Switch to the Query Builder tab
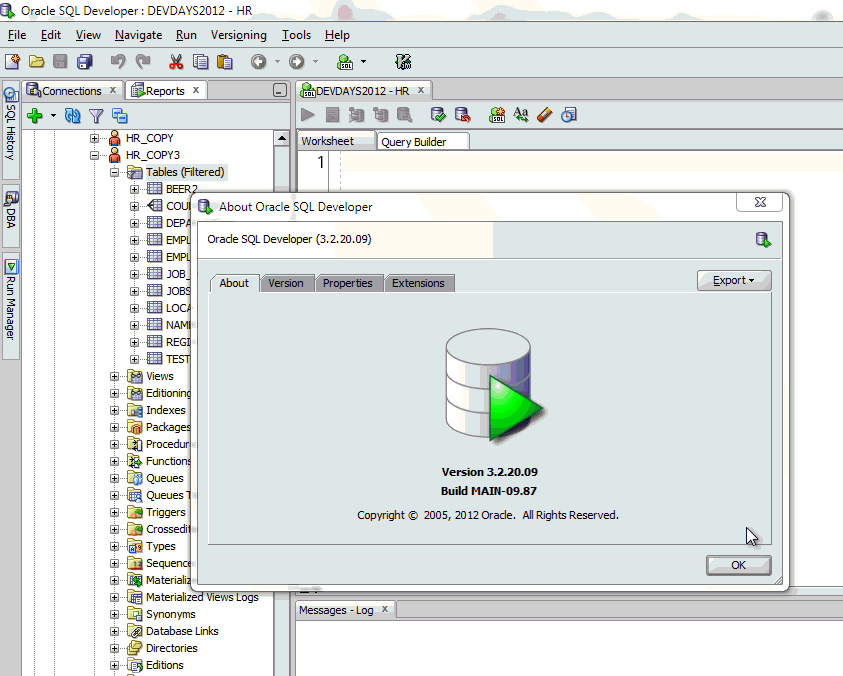Viewport: 843px width, 676px height. click(414, 142)
